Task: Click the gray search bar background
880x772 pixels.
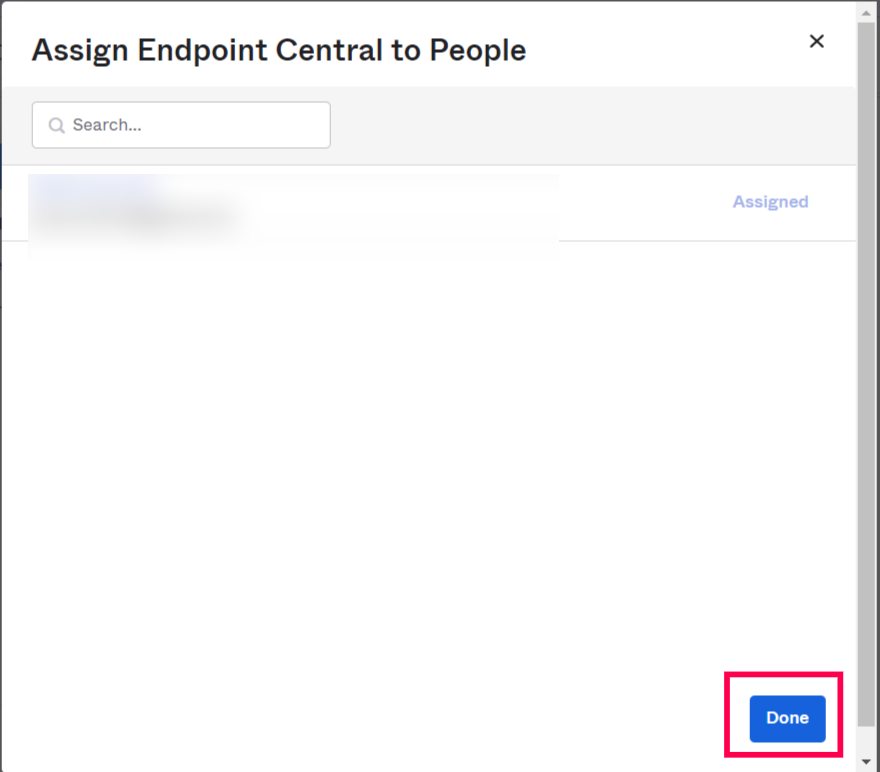Action: click(x=590, y=125)
